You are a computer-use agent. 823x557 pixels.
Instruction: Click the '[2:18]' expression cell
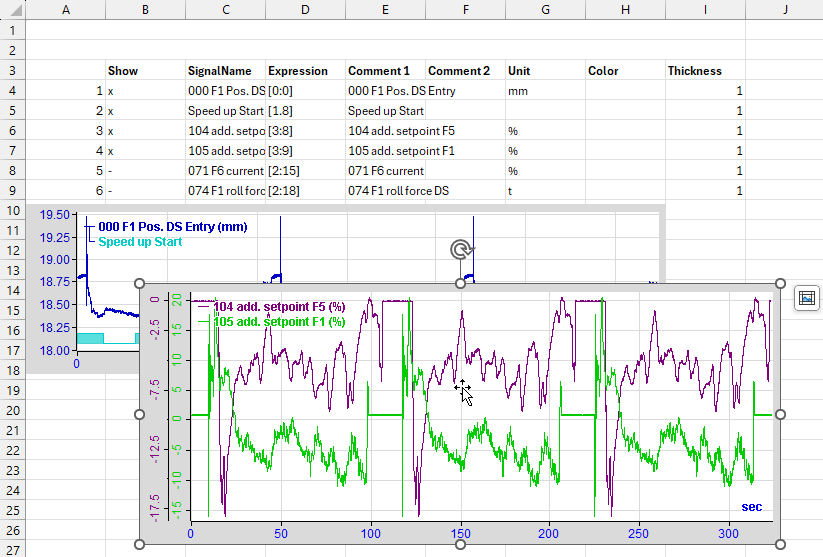coord(305,191)
